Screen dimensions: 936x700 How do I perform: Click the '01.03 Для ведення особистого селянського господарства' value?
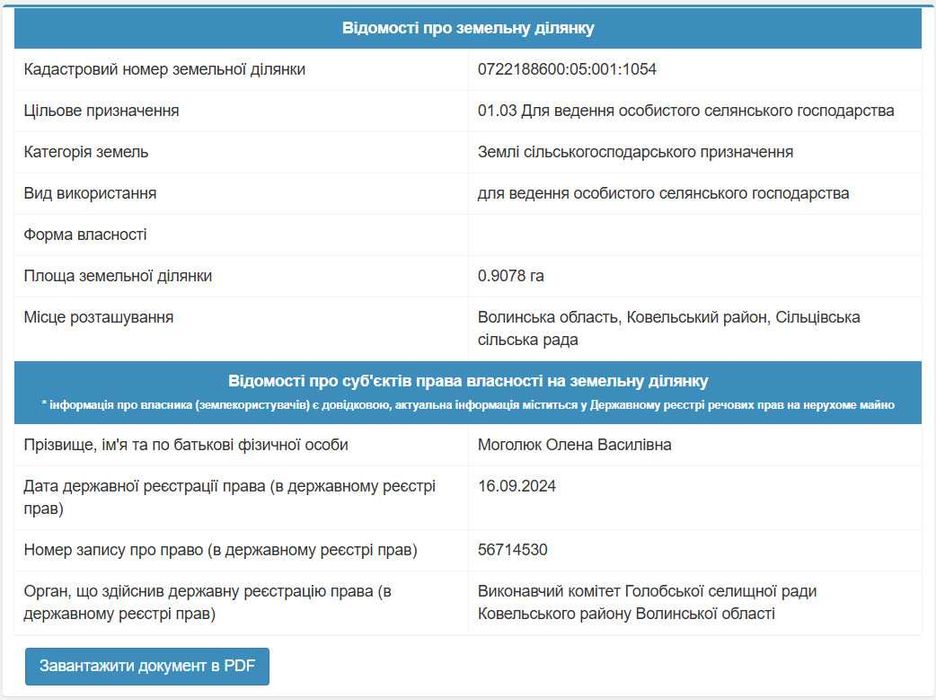point(686,110)
